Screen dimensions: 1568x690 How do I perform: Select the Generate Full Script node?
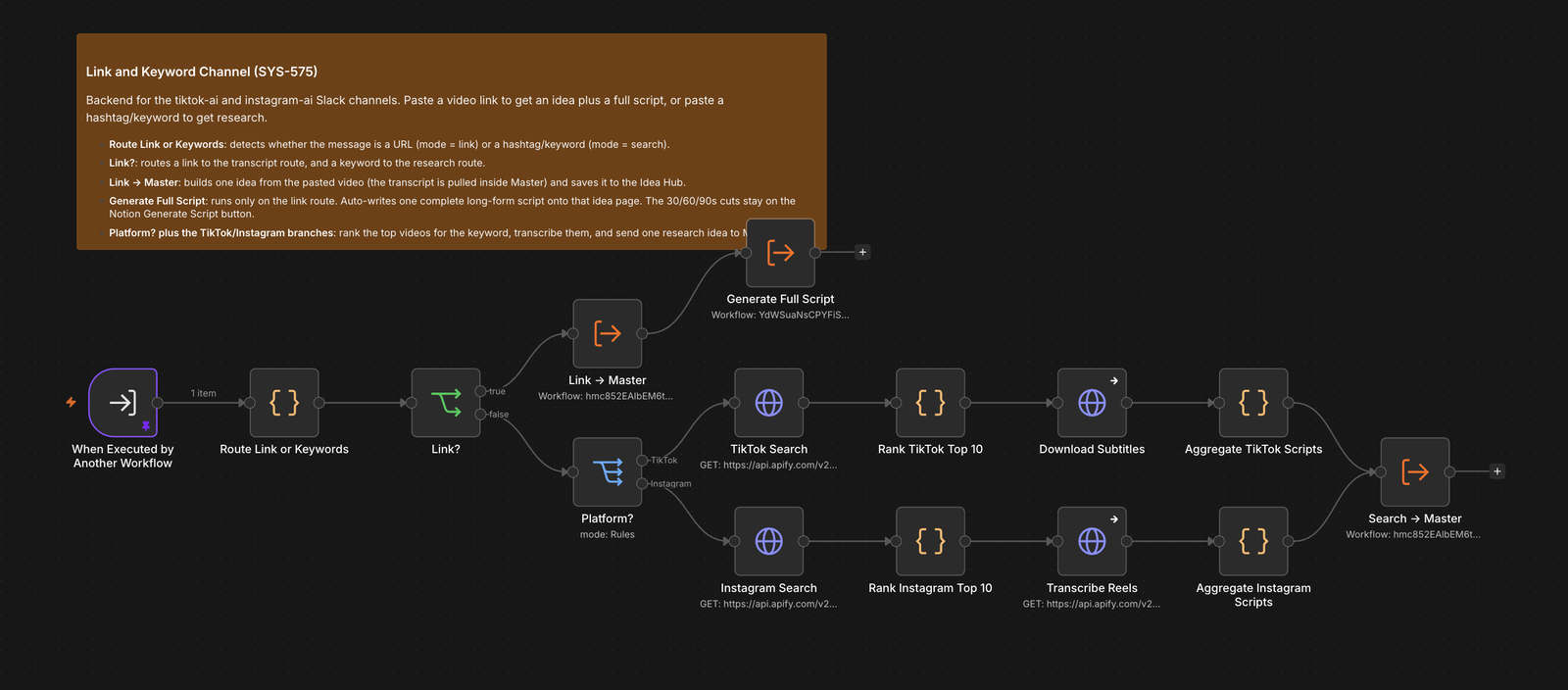(x=780, y=253)
